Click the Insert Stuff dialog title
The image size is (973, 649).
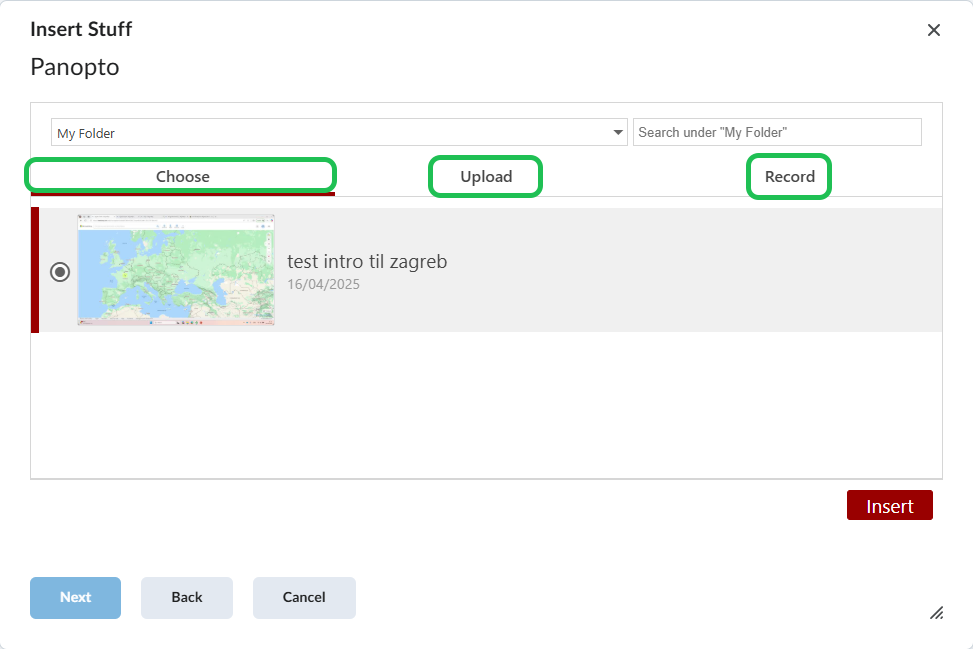(x=81, y=29)
